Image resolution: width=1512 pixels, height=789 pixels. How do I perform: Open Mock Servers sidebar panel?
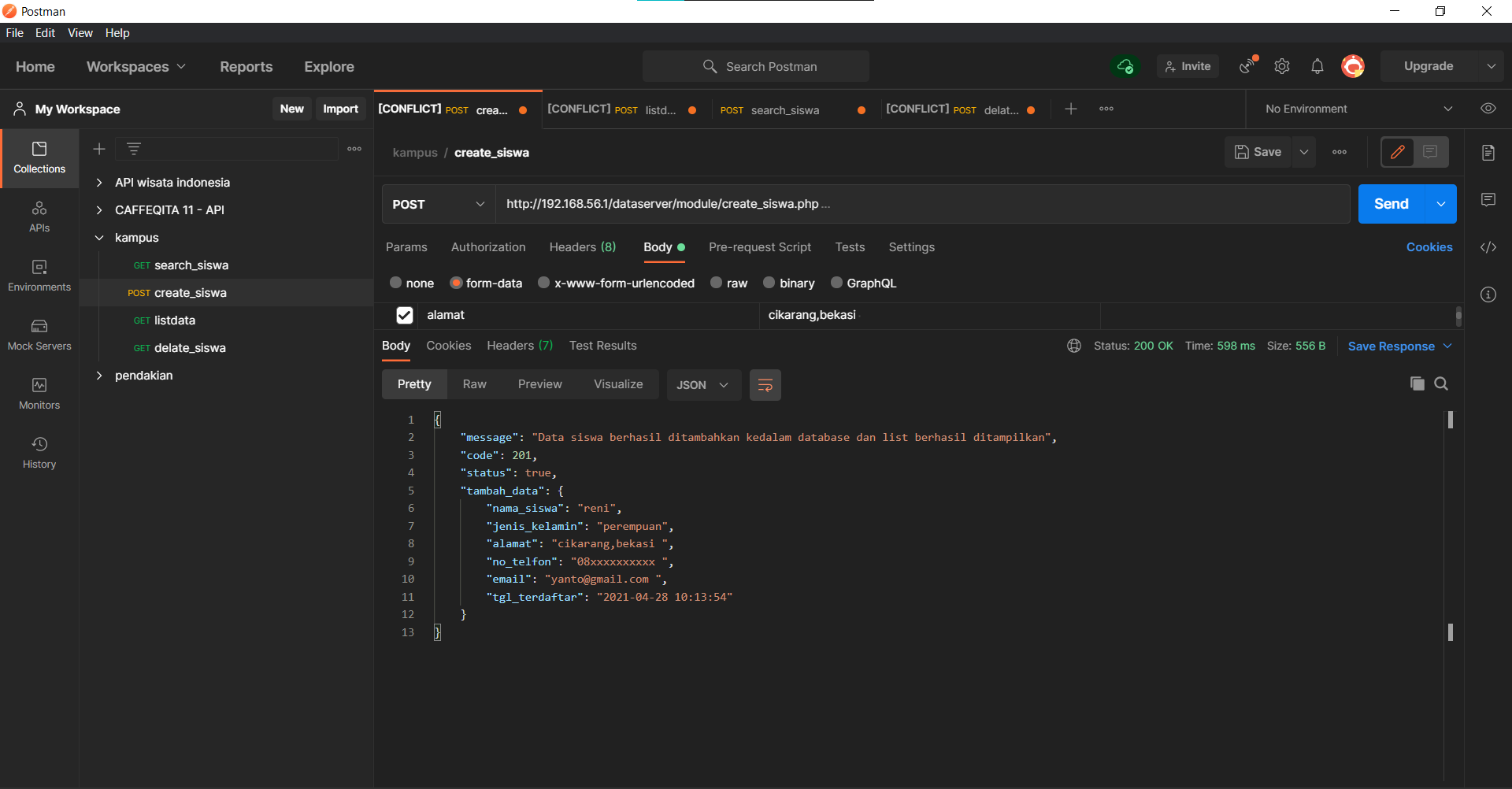coord(39,335)
